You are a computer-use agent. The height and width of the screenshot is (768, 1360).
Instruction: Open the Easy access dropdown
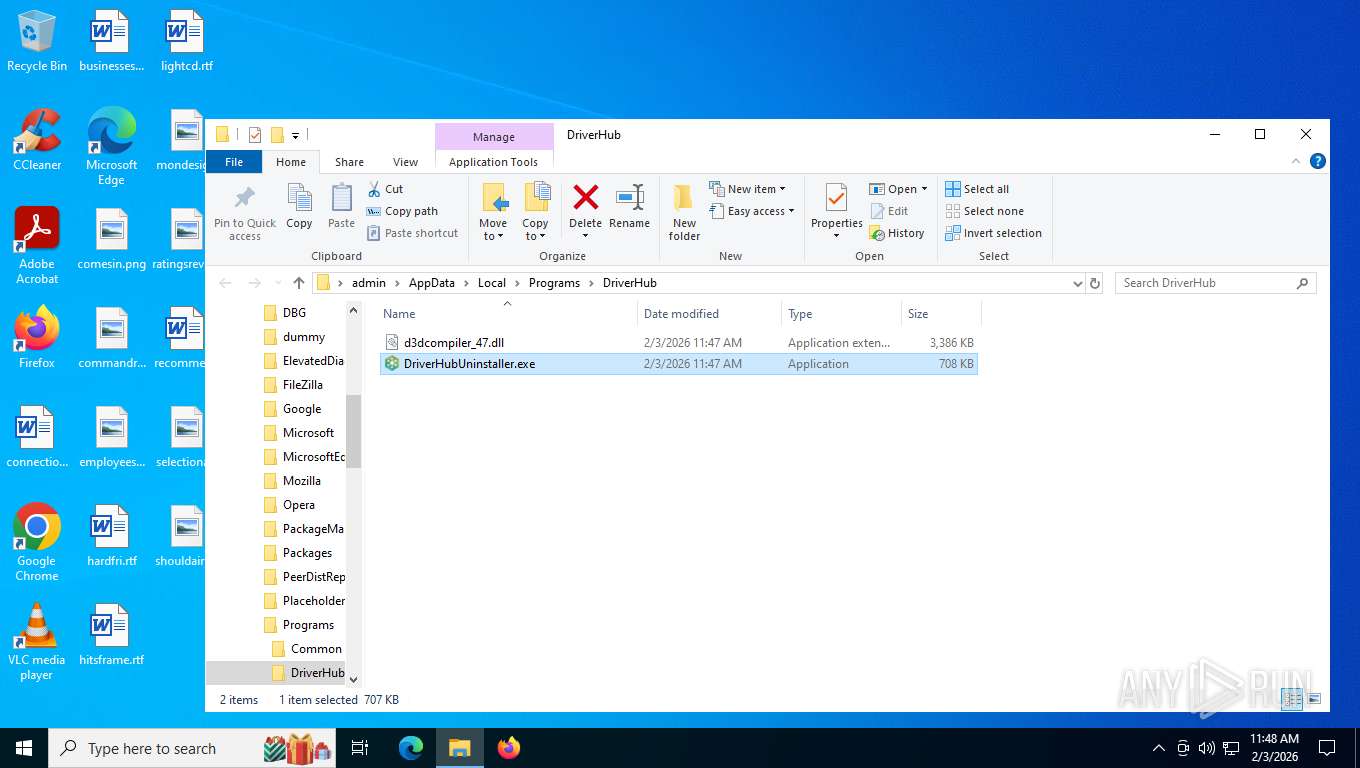(752, 211)
